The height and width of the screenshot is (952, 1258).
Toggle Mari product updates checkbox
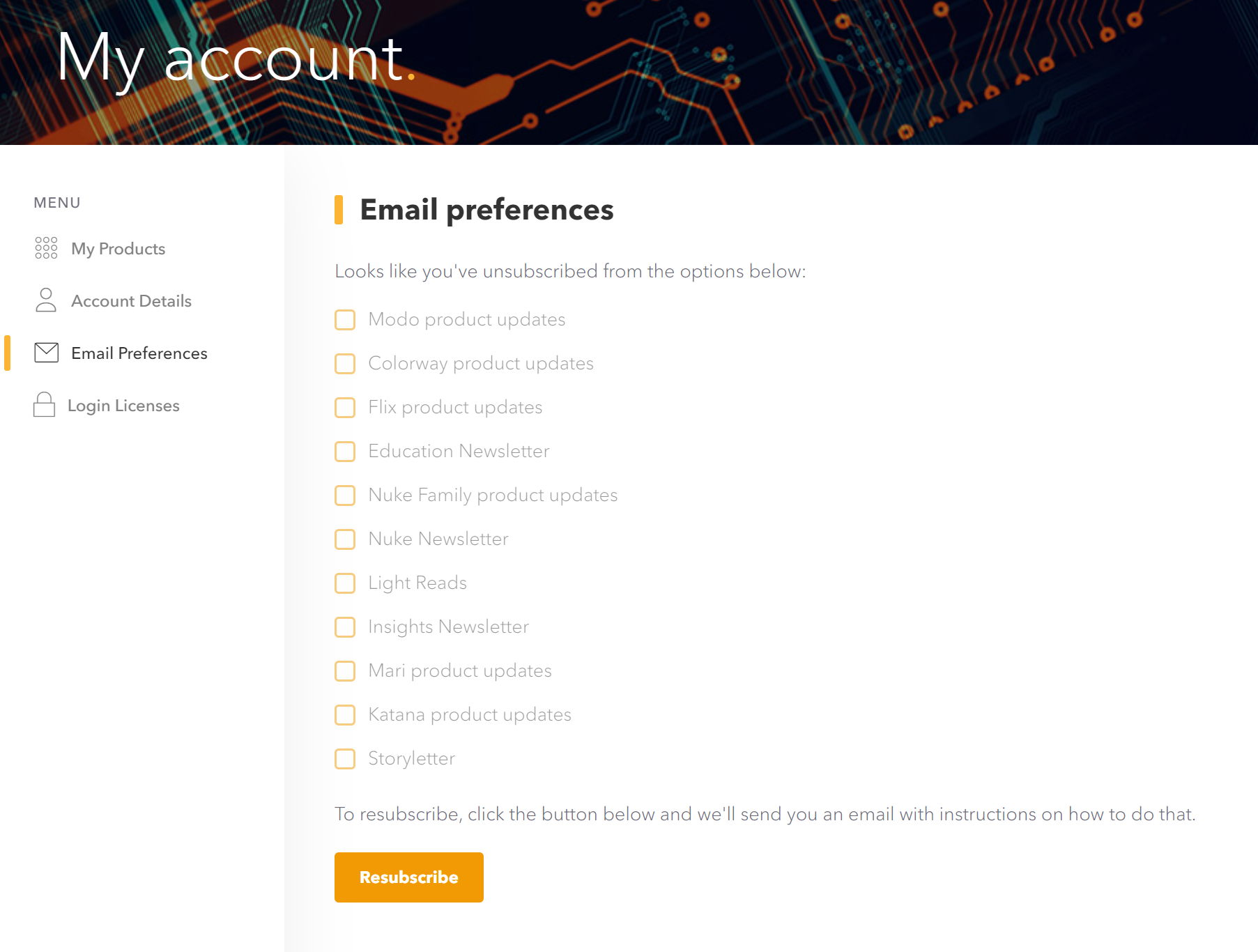pos(345,671)
